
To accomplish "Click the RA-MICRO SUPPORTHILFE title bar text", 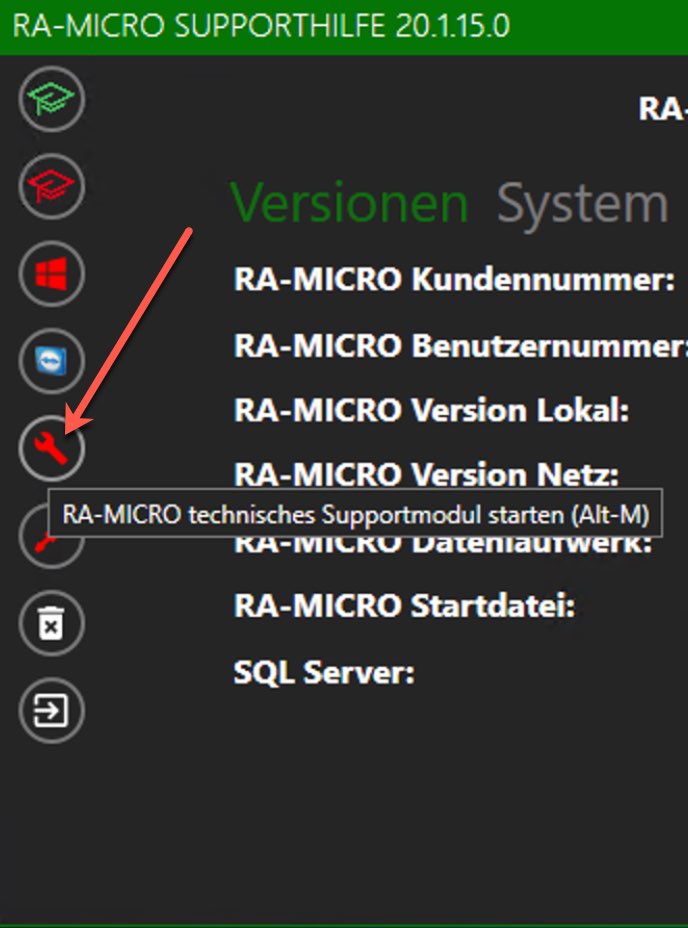I will point(261,26).
